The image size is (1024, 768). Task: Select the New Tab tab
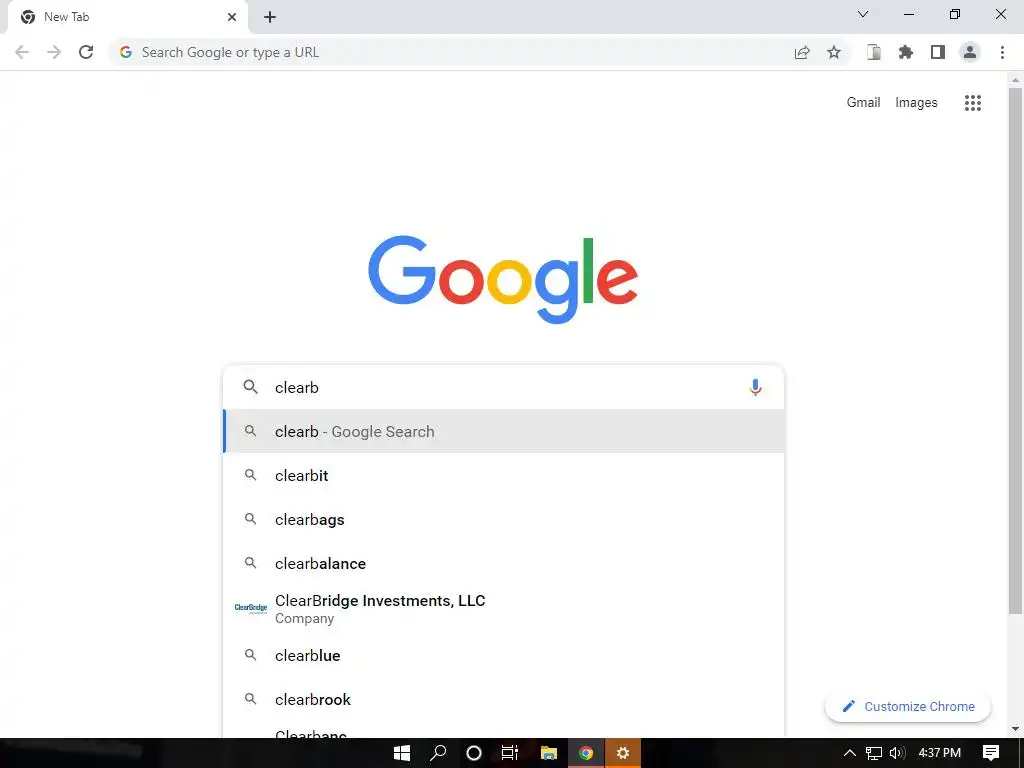pos(129,17)
